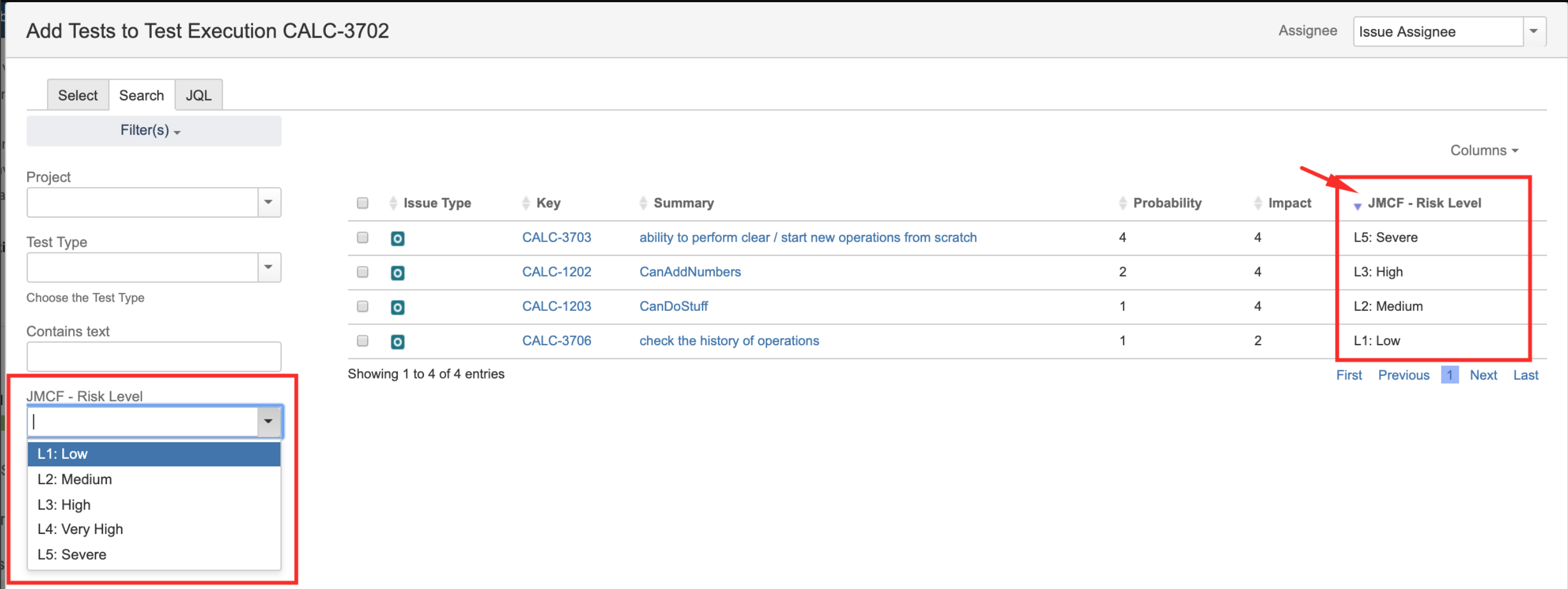Image resolution: width=1568 pixels, height=589 pixels.
Task: Open the CanAddNumbers summary link
Action: [x=690, y=272]
